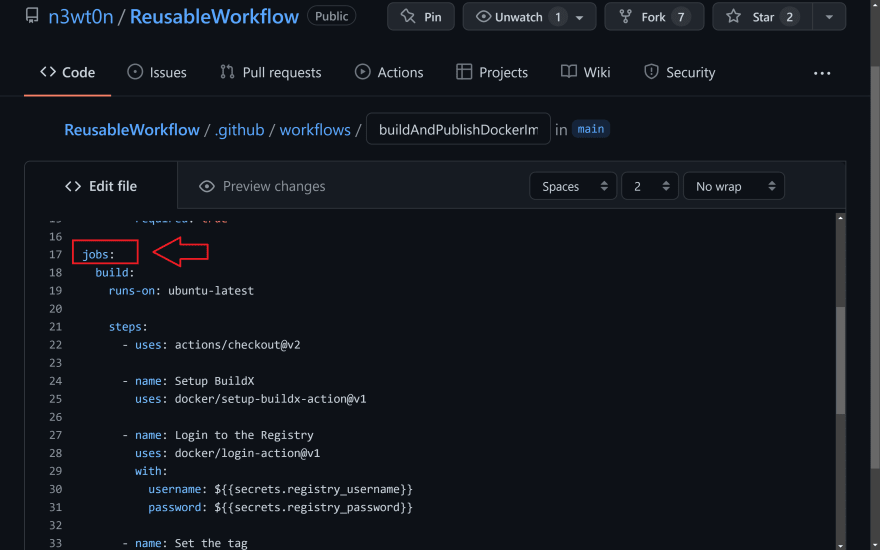Expand the Unwatch dropdown caret

tap(580, 17)
